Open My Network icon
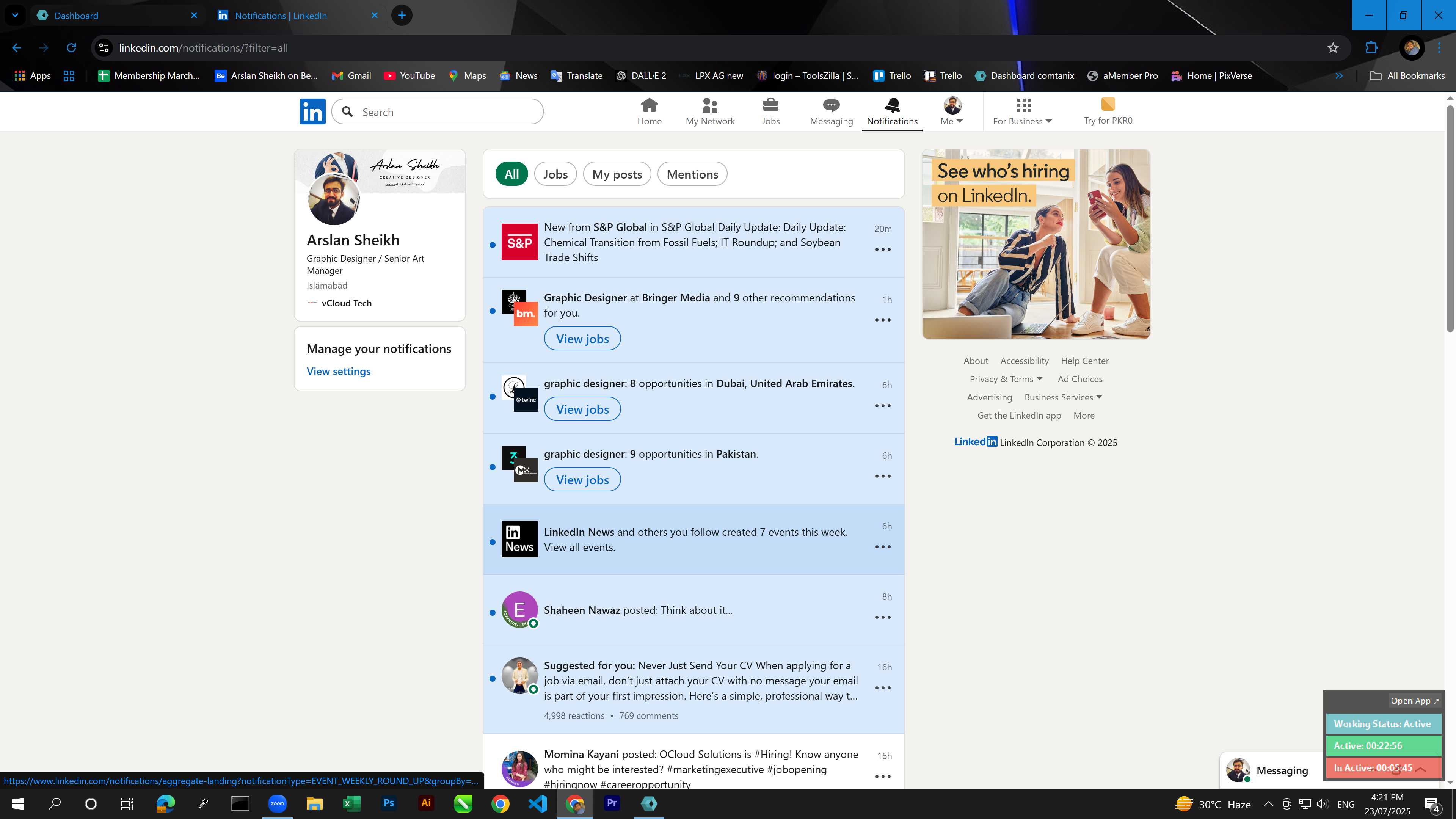The height and width of the screenshot is (819, 1456). [x=710, y=111]
